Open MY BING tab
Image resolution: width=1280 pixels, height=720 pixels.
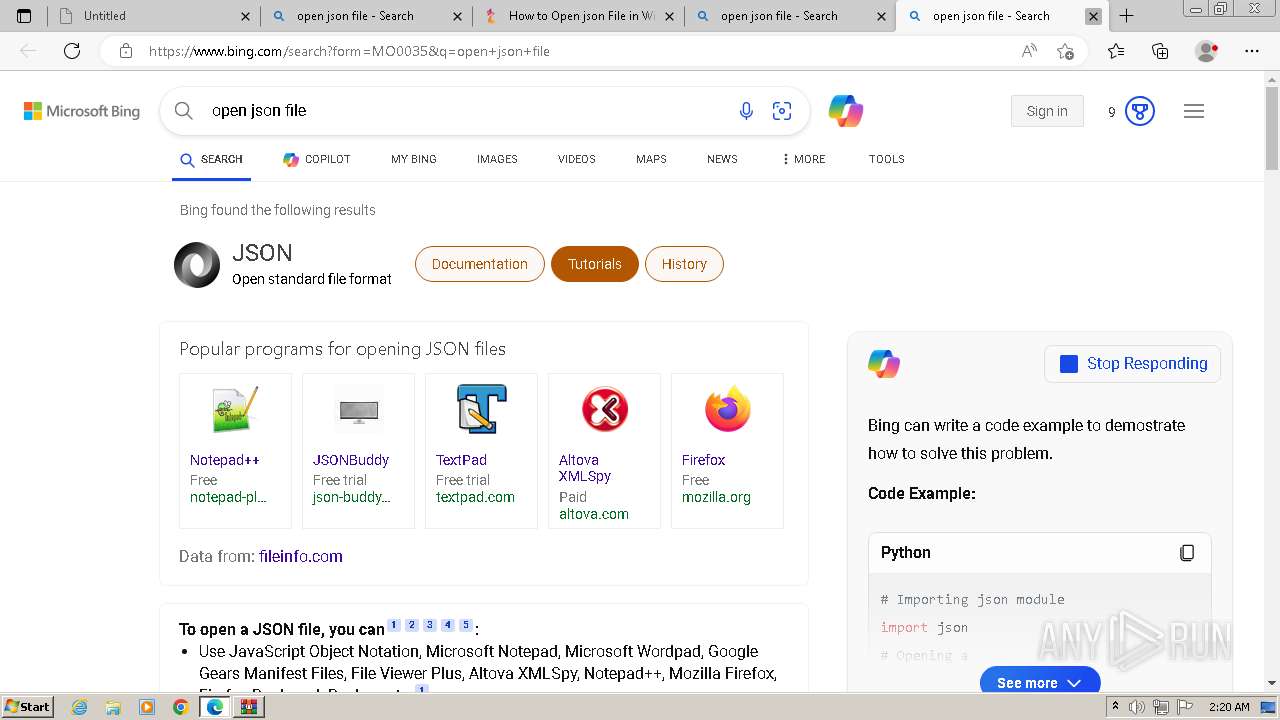[x=414, y=159]
